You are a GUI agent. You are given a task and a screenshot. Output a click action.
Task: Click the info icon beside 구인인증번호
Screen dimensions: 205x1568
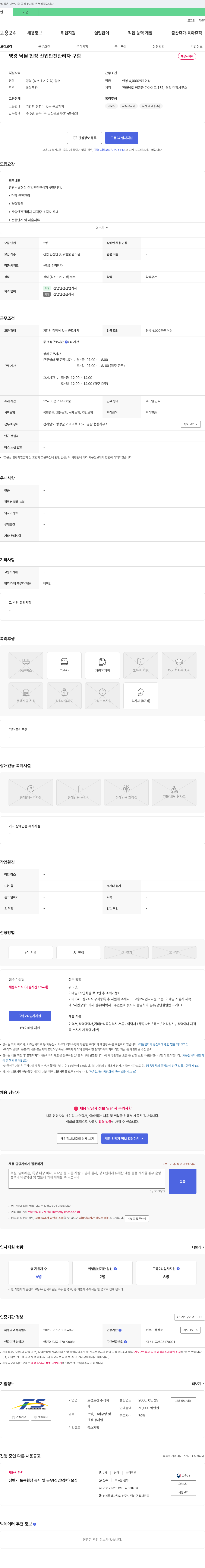(x=125, y=1342)
